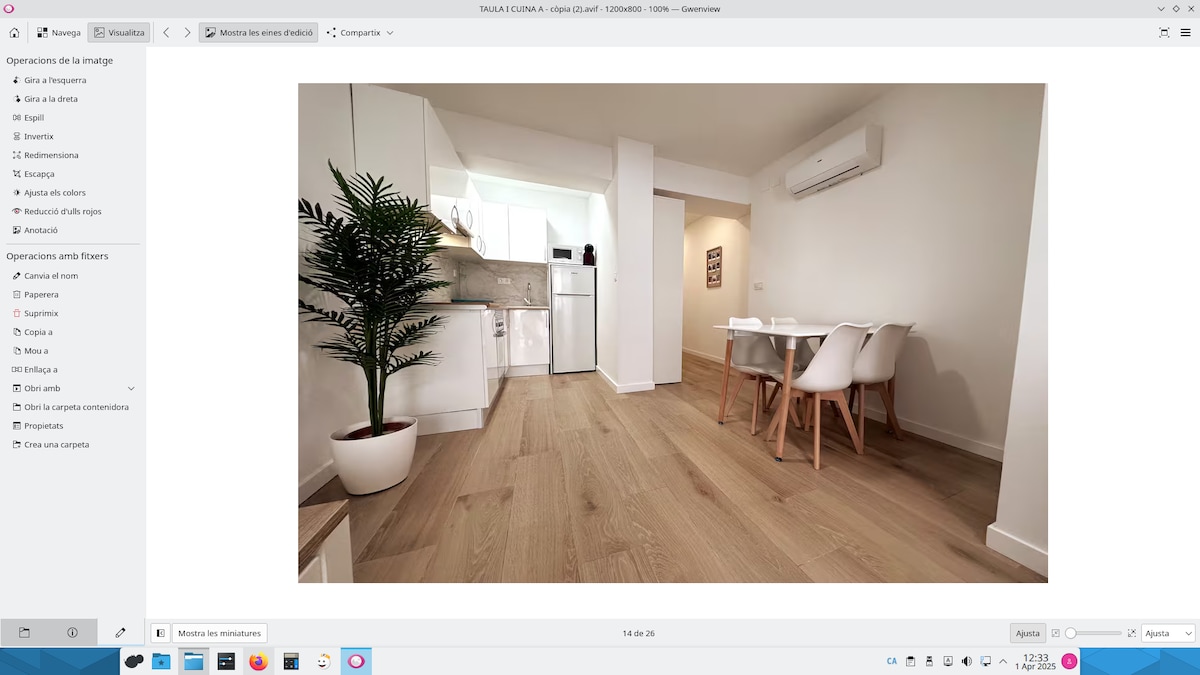Open the calculator taskbar icon
This screenshot has width=1200, height=675.
coord(291,661)
